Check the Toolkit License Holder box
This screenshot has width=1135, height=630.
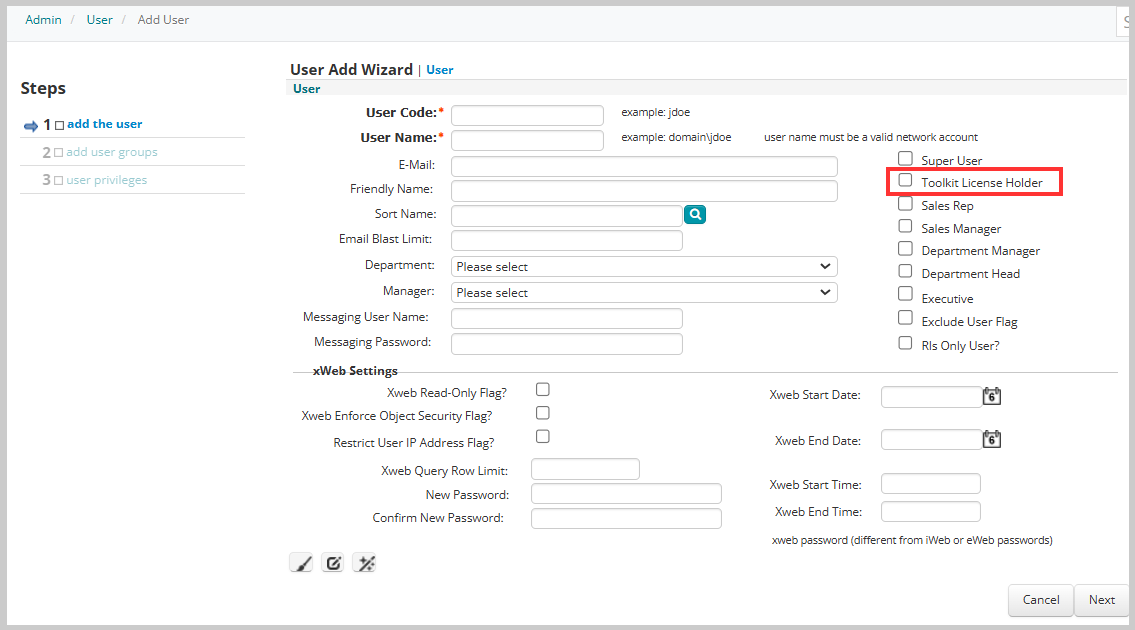tap(905, 180)
